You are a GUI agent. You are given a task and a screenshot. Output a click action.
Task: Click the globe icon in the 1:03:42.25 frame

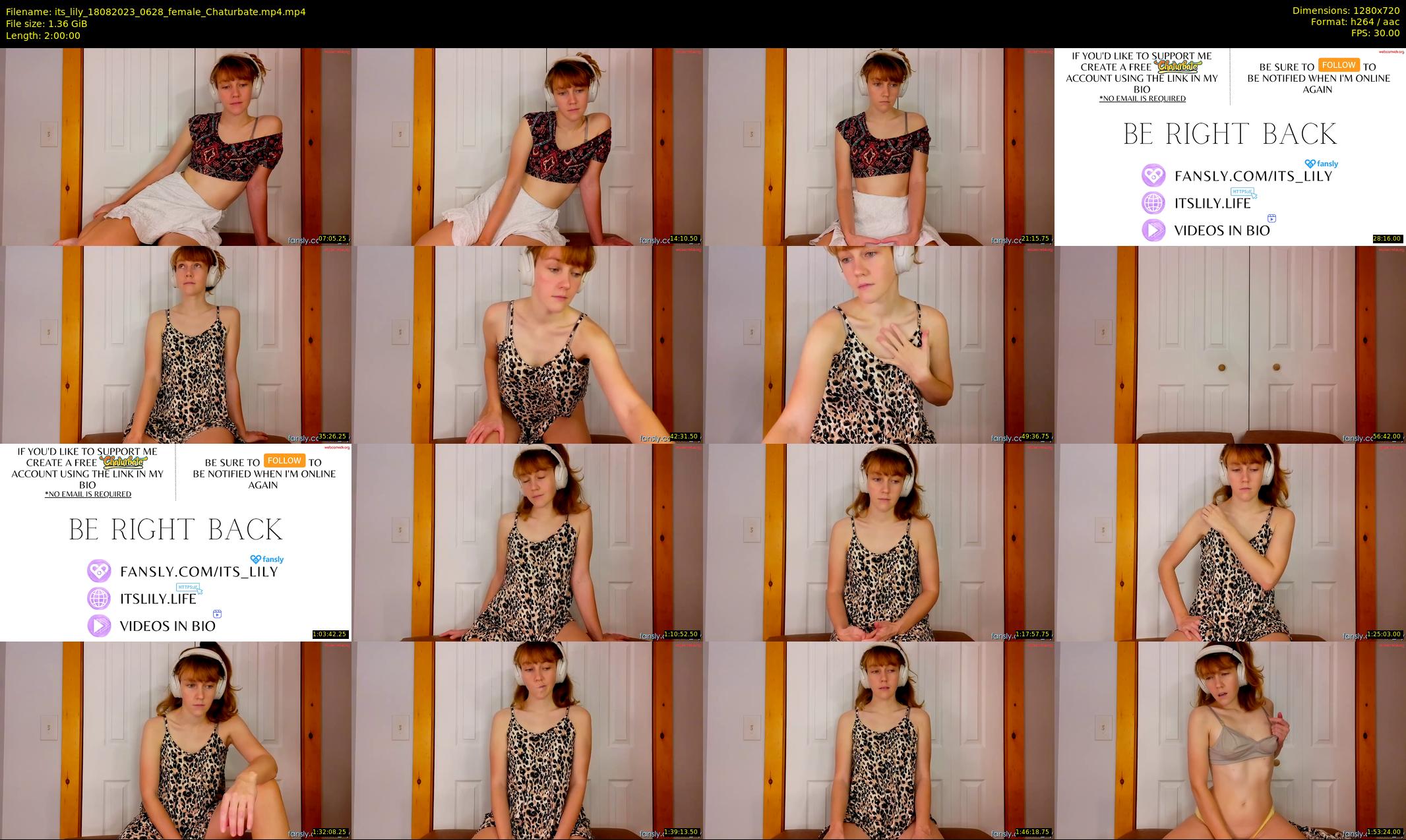coord(99,598)
